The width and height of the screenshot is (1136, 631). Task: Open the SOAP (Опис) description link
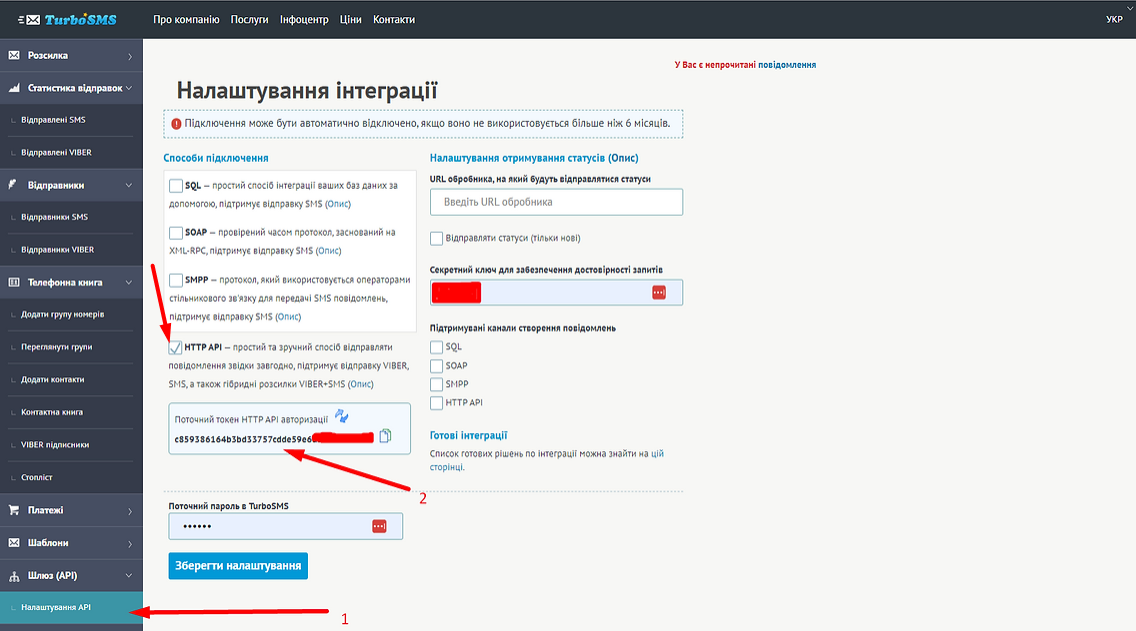coord(328,251)
